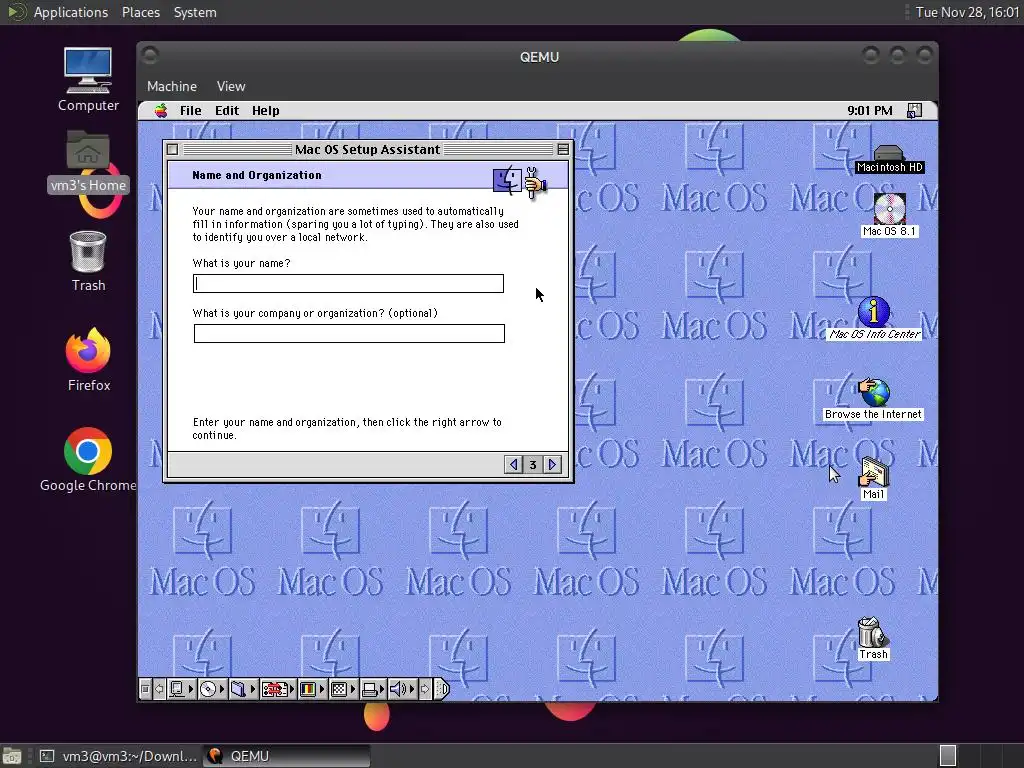Switch to the vm3 terminal taskbar item
This screenshot has width=1024, height=768.
pos(118,756)
